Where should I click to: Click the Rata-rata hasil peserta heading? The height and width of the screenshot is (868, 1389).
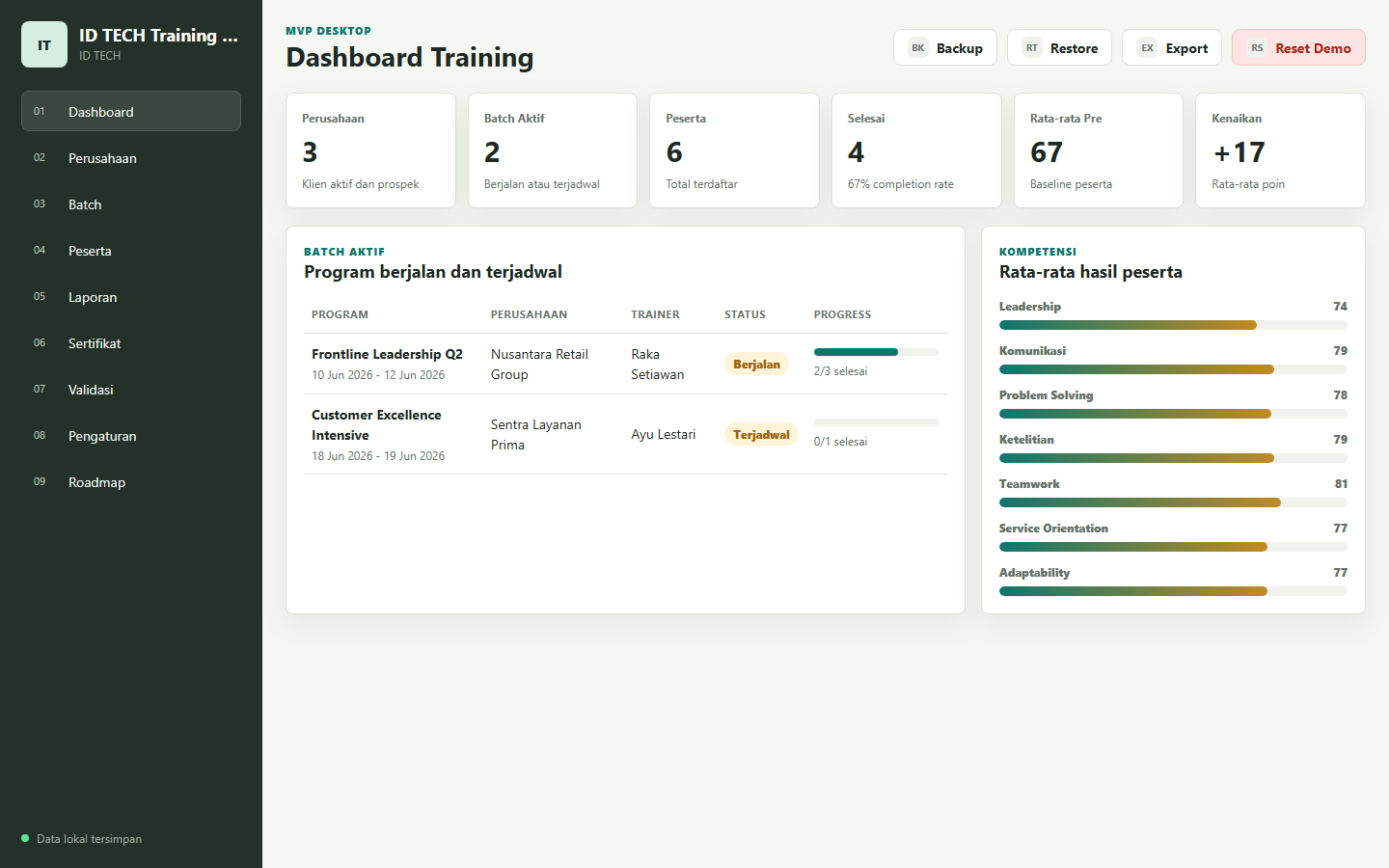point(1091,272)
